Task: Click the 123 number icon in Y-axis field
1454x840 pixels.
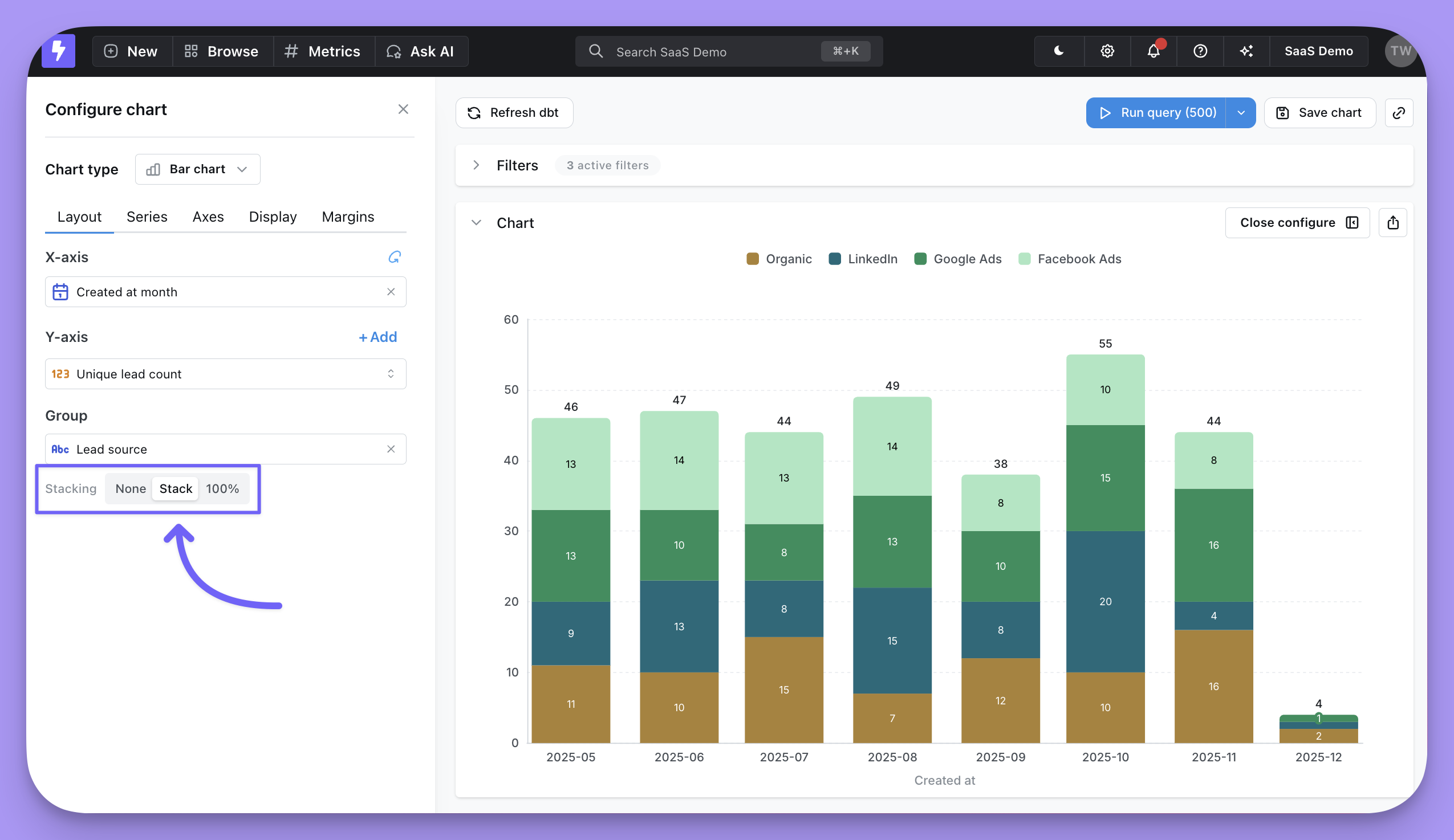Action: point(60,374)
